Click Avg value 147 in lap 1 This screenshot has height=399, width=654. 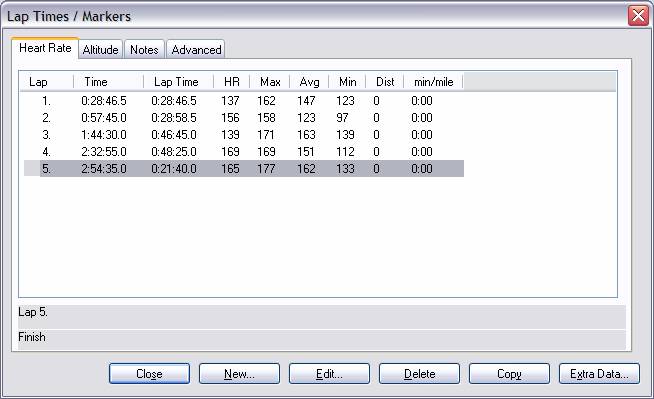[x=306, y=101]
